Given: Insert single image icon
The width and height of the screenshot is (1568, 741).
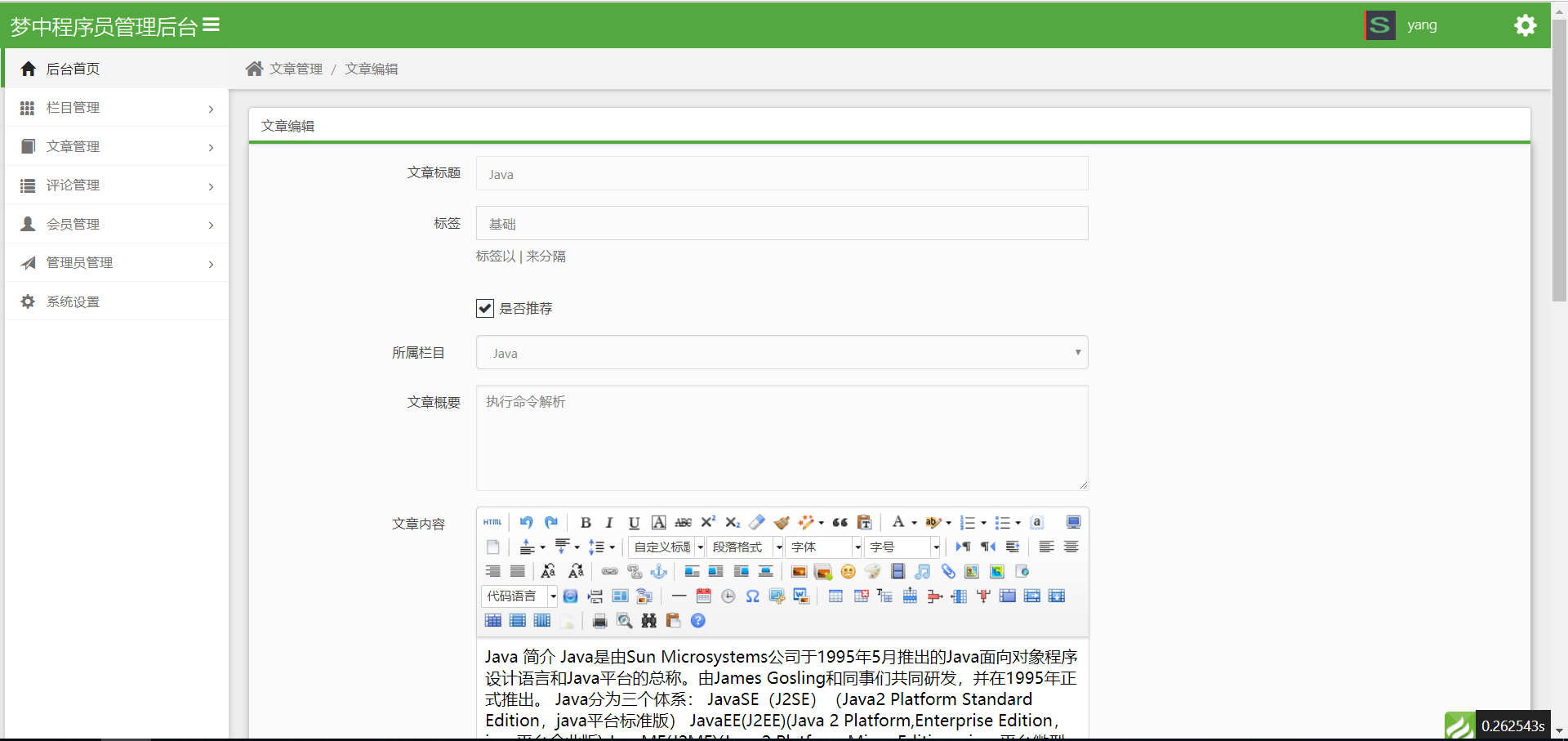Looking at the screenshot, I should click(799, 571).
